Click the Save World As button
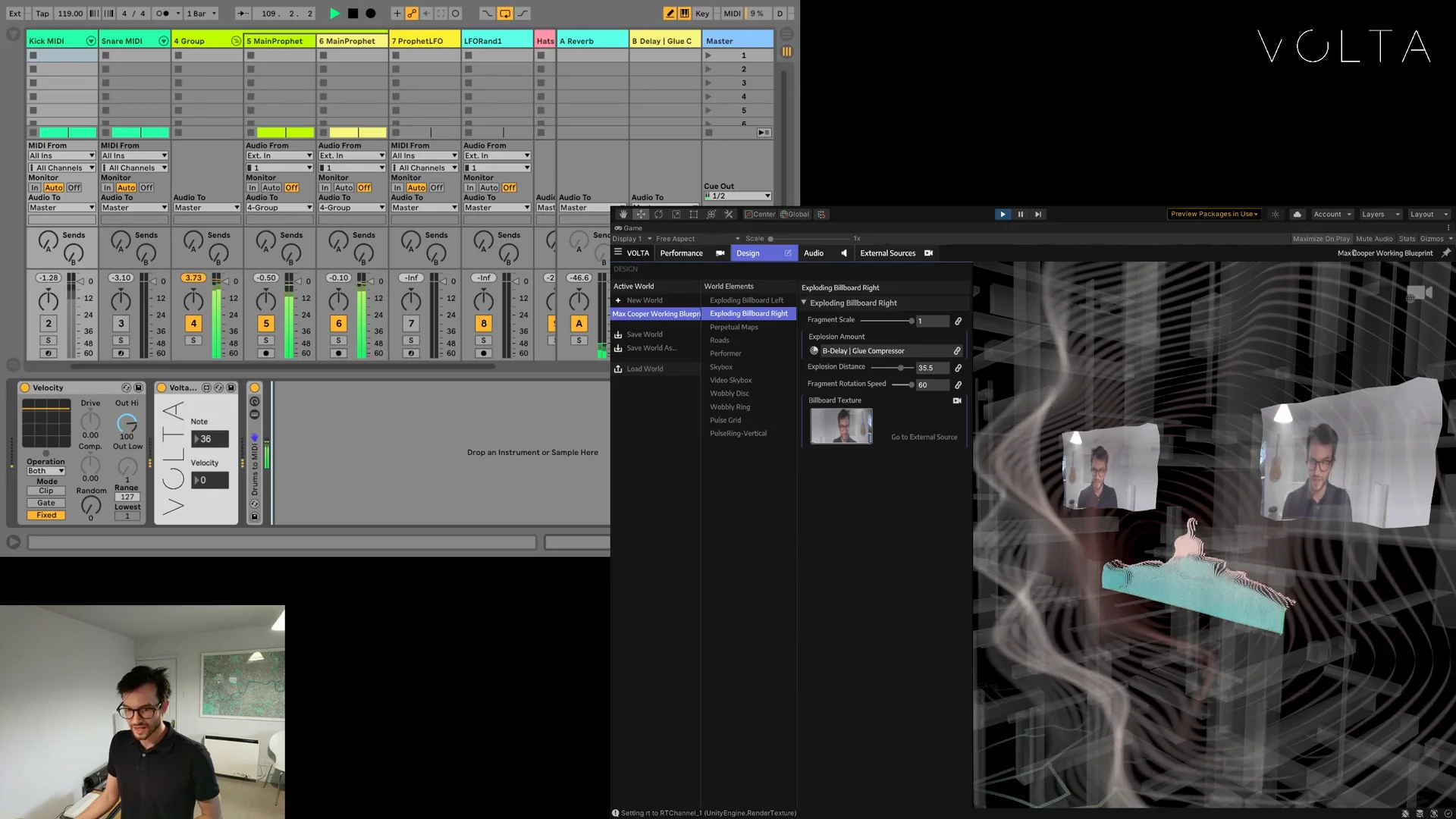 pos(649,348)
